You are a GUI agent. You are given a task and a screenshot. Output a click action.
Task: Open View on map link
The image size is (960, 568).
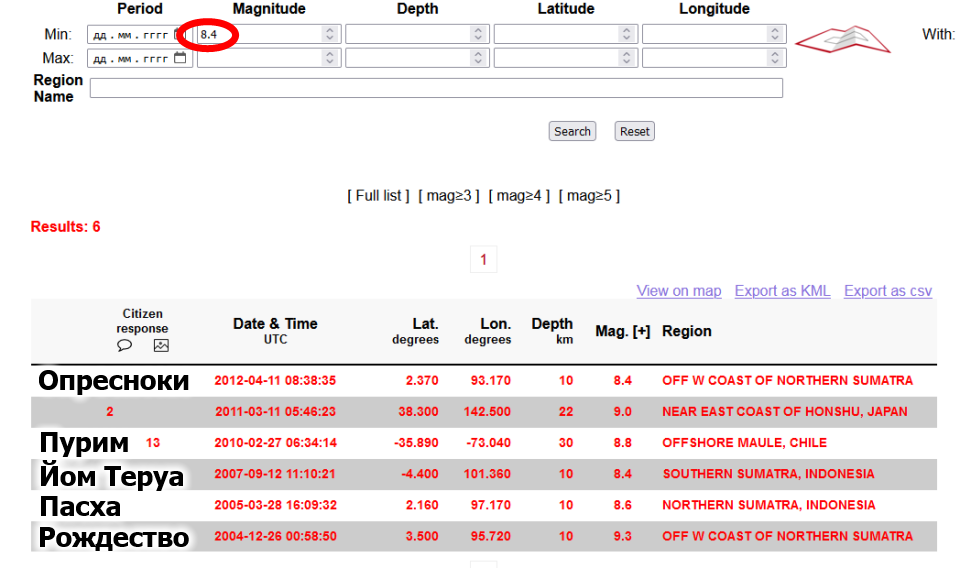pyautogui.click(x=678, y=291)
